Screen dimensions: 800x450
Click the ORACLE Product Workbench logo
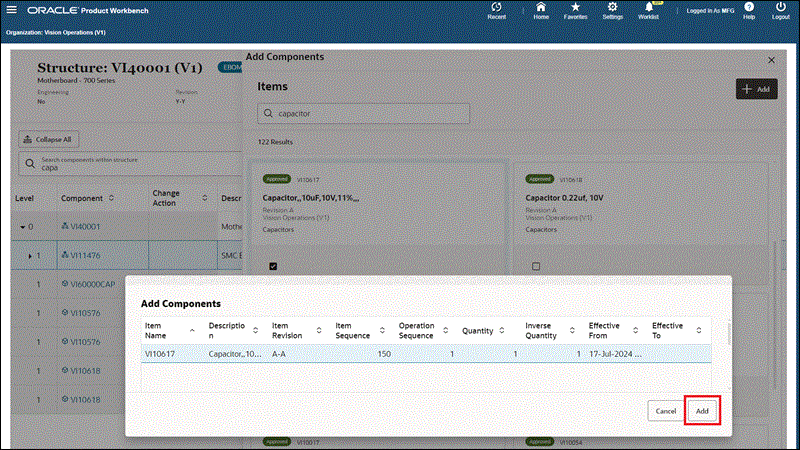point(88,10)
